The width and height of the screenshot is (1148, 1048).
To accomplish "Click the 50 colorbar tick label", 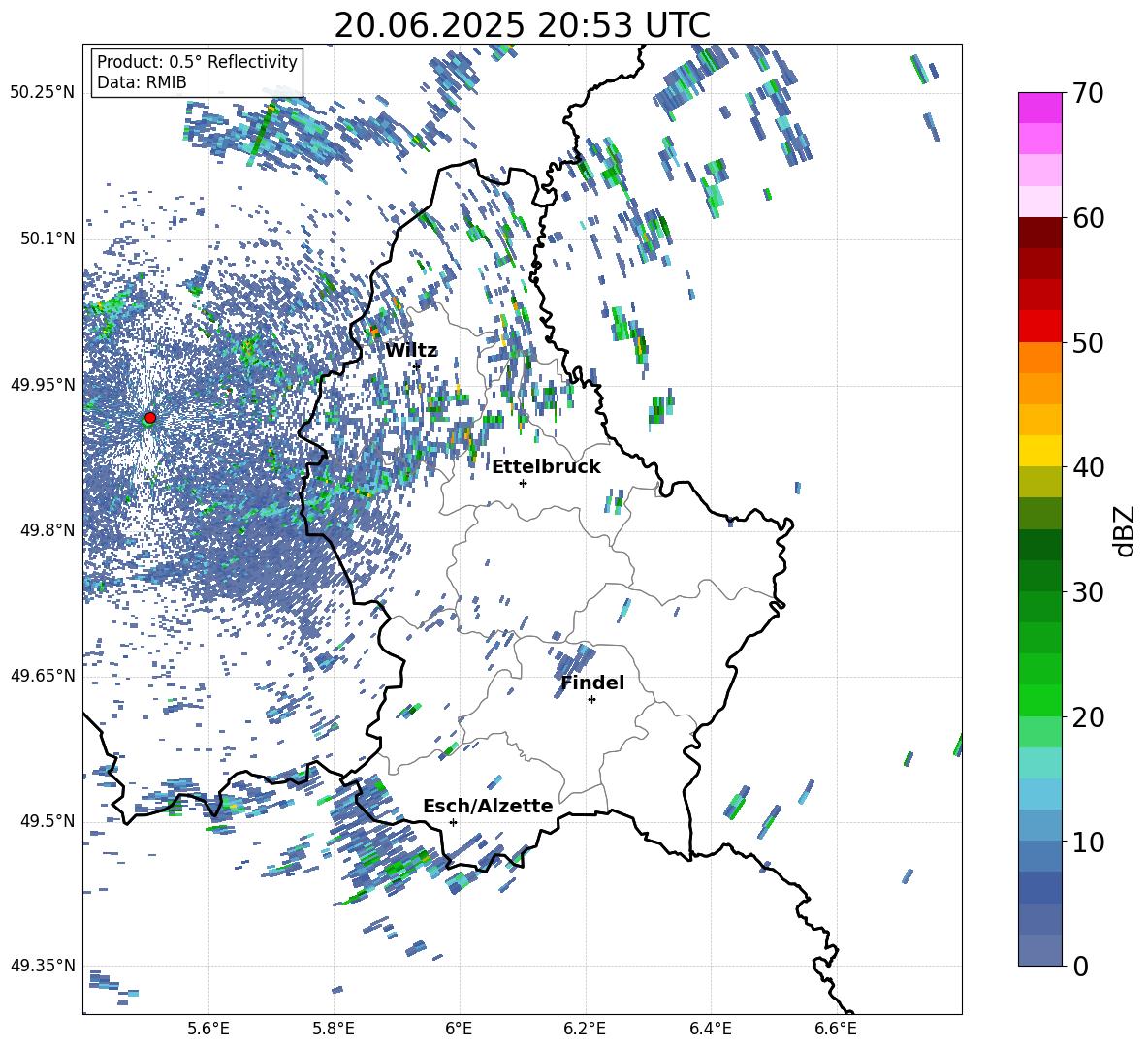I will 1088,343.
